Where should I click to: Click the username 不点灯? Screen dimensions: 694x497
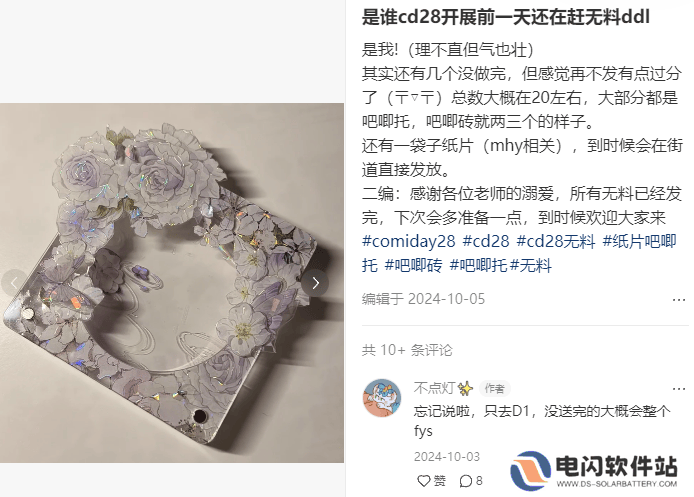(434, 388)
